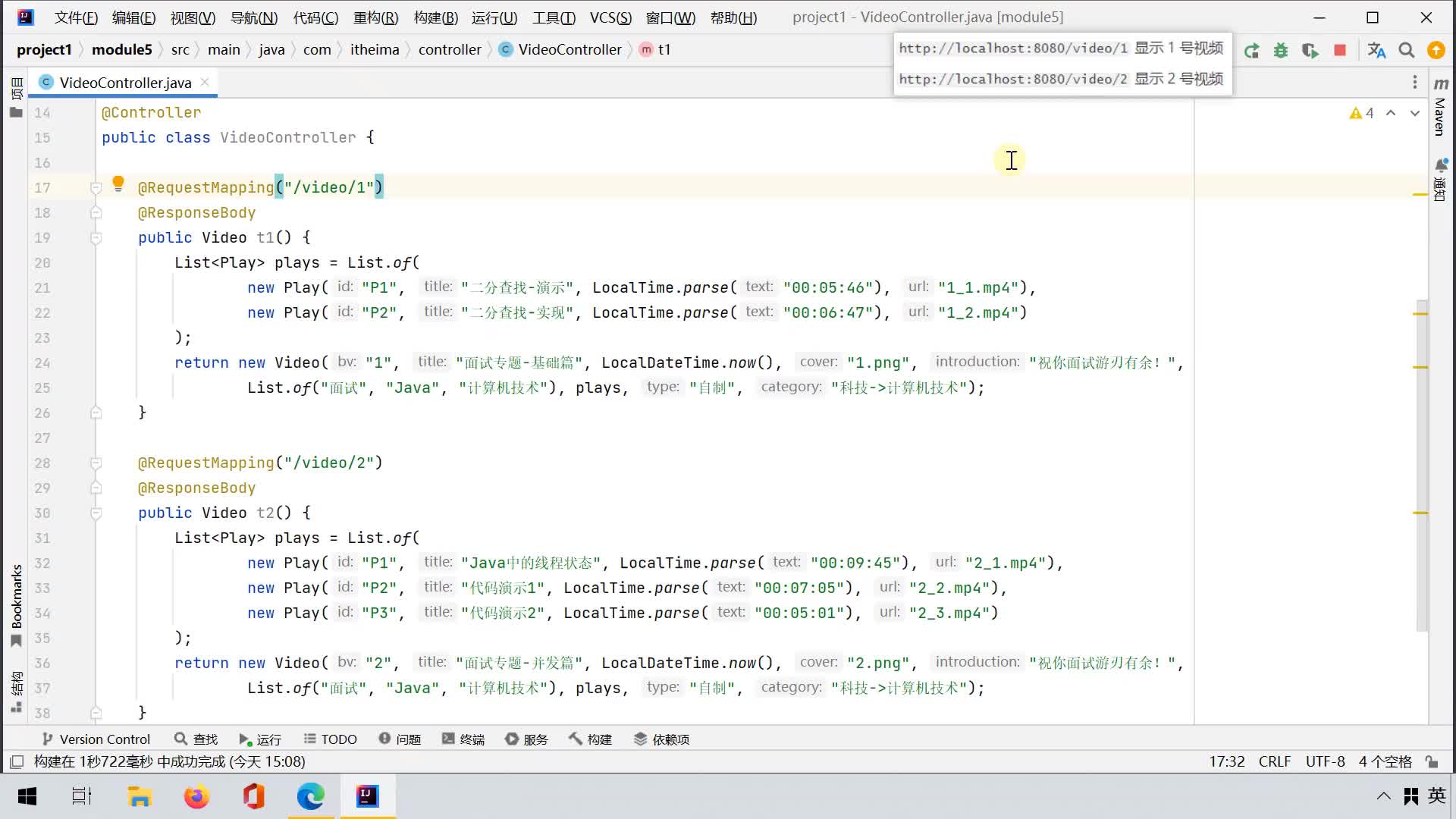Open Firefox from the taskbar

(196, 796)
